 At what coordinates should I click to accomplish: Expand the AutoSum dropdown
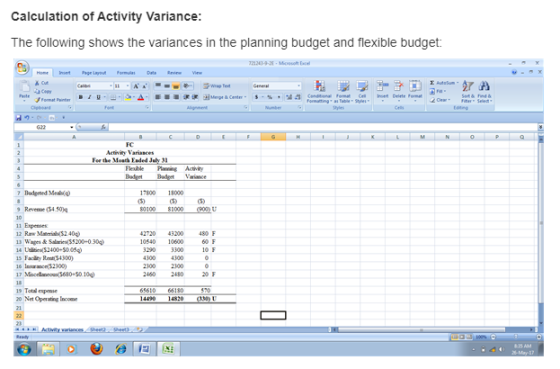pyautogui.click(x=458, y=83)
